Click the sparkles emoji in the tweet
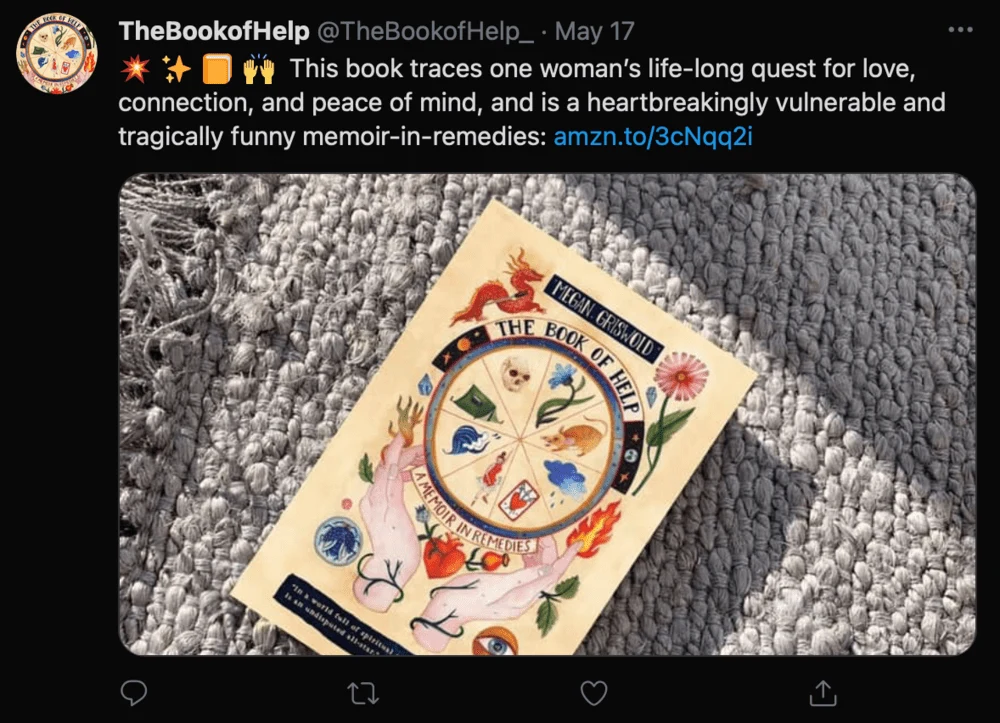Viewport: 1000px width, 723px height. click(176, 70)
